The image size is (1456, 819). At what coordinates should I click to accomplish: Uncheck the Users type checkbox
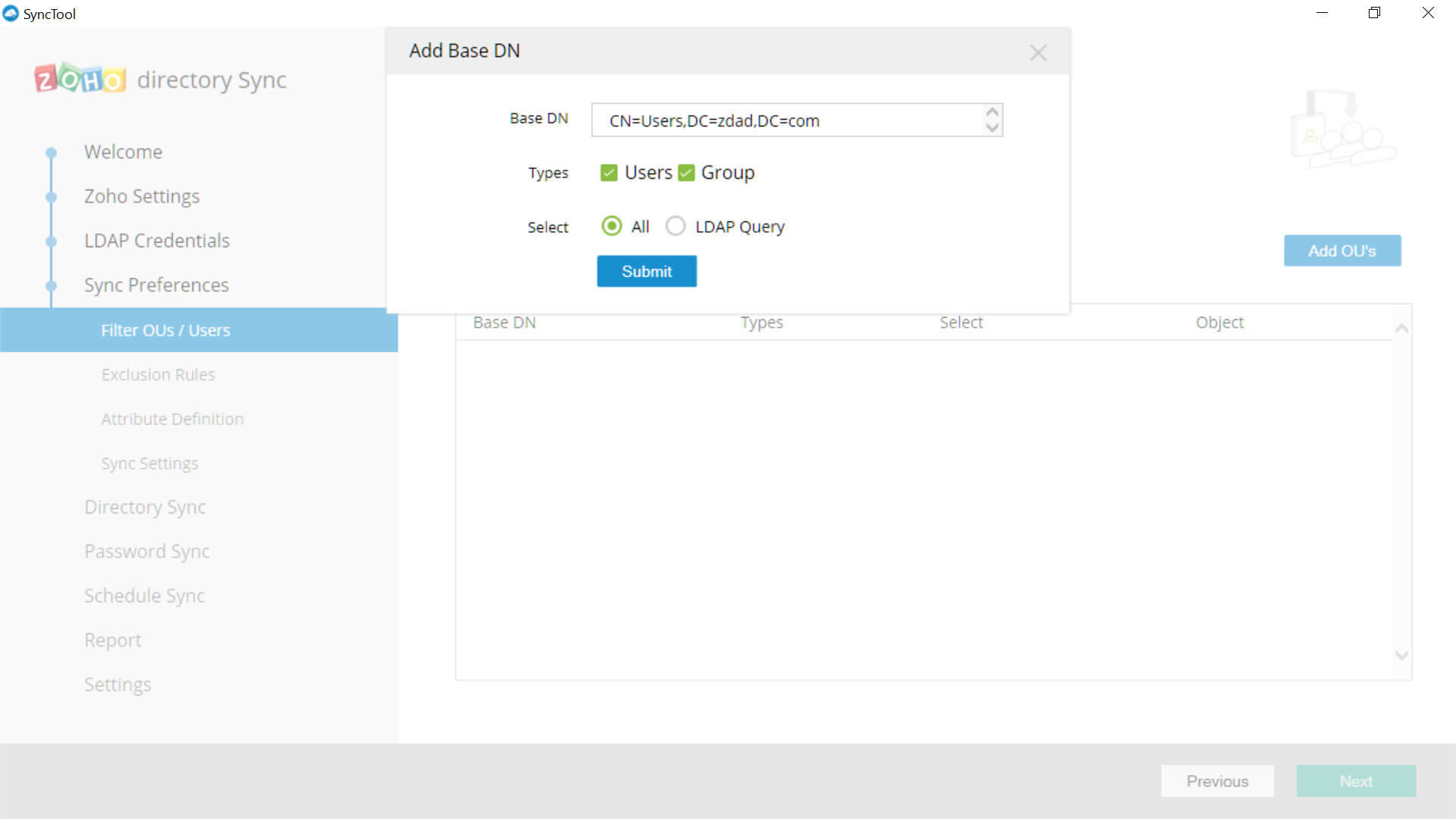609,173
